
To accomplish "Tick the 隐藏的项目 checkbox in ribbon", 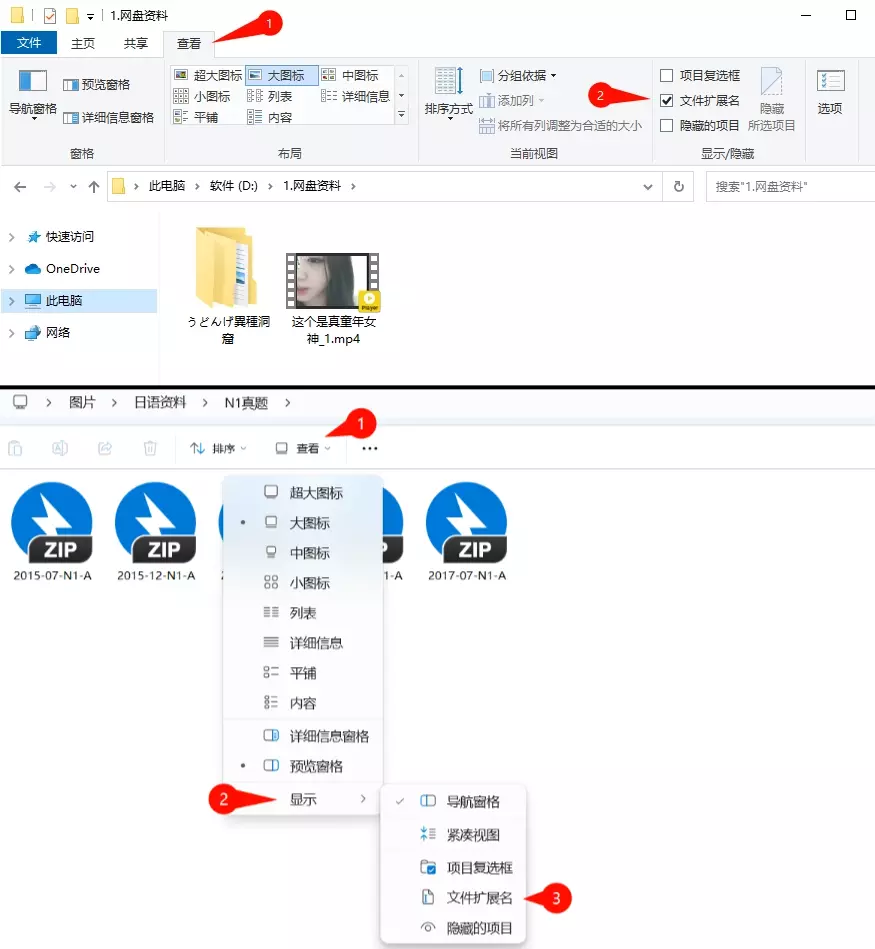I will point(667,126).
